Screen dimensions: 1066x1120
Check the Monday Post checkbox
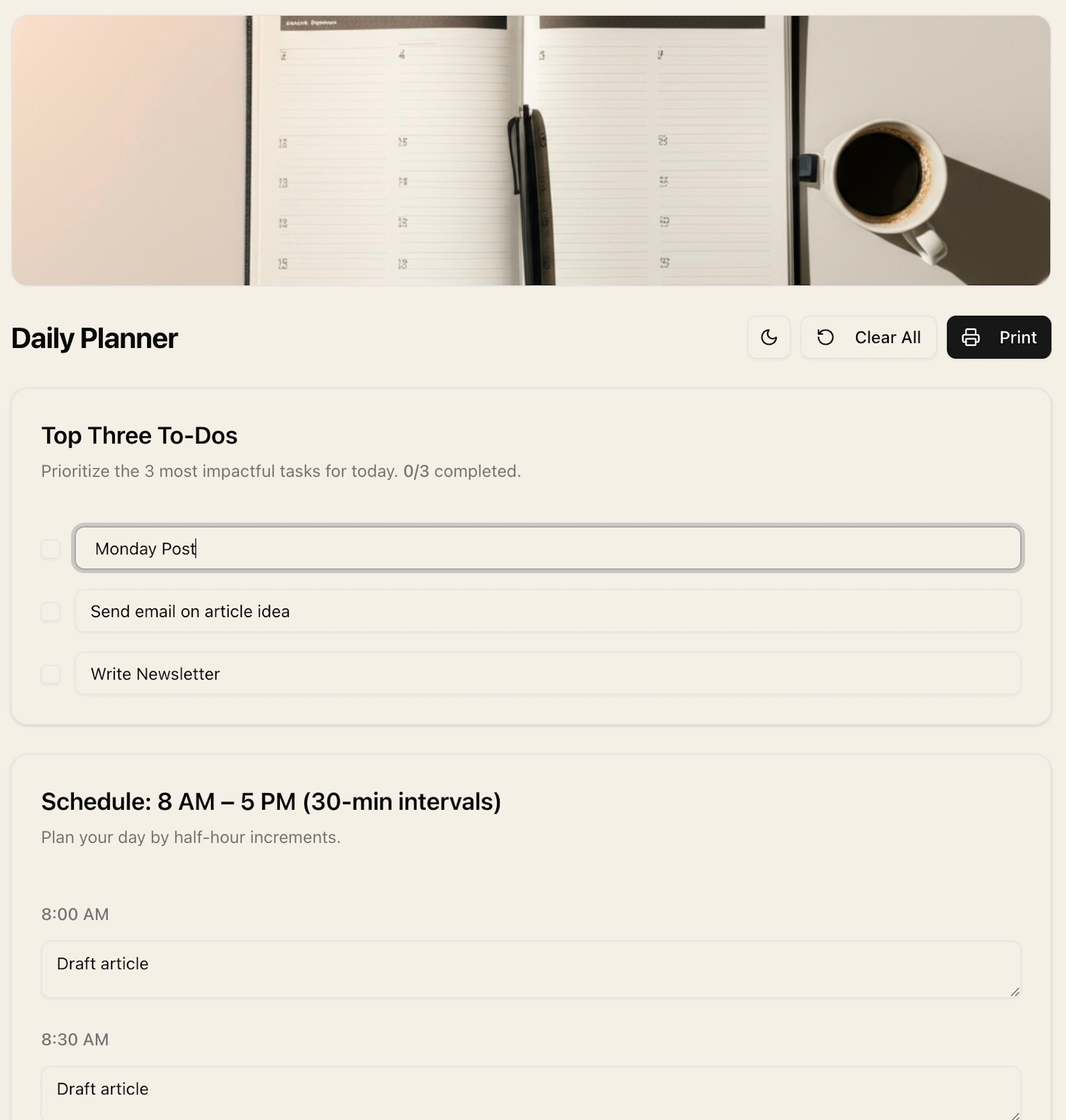pyautogui.click(x=51, y=549)
